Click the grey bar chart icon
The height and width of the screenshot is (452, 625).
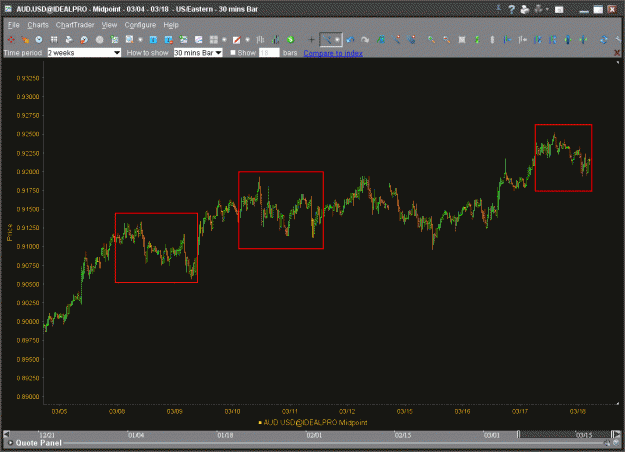[260, 39]
